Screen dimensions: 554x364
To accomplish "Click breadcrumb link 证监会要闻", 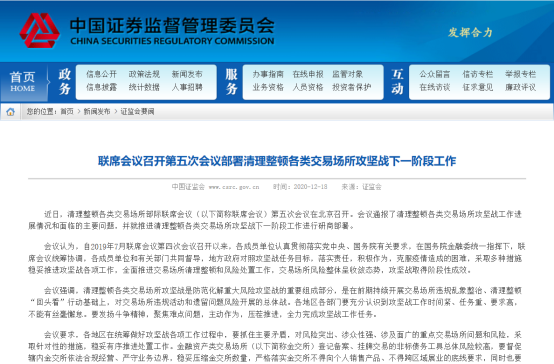I will point(137,112).
